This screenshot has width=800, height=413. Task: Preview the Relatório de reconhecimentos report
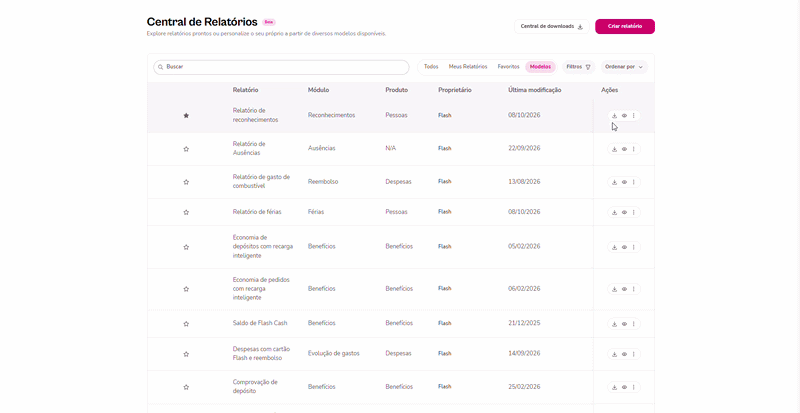coord(624,116)
